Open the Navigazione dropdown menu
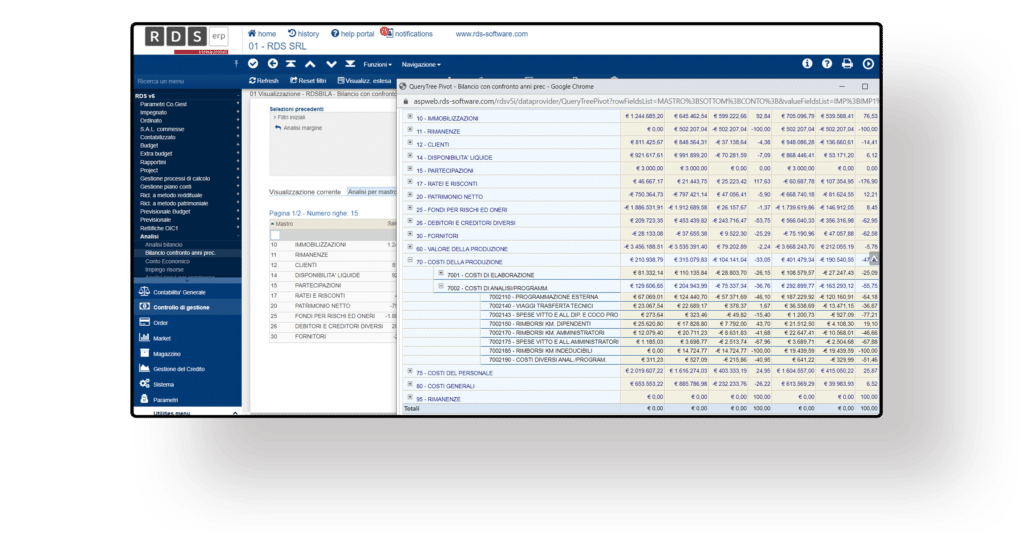The height and width of the screenshot is (543, 1024). pyautogui.click(x=420, y=64)
